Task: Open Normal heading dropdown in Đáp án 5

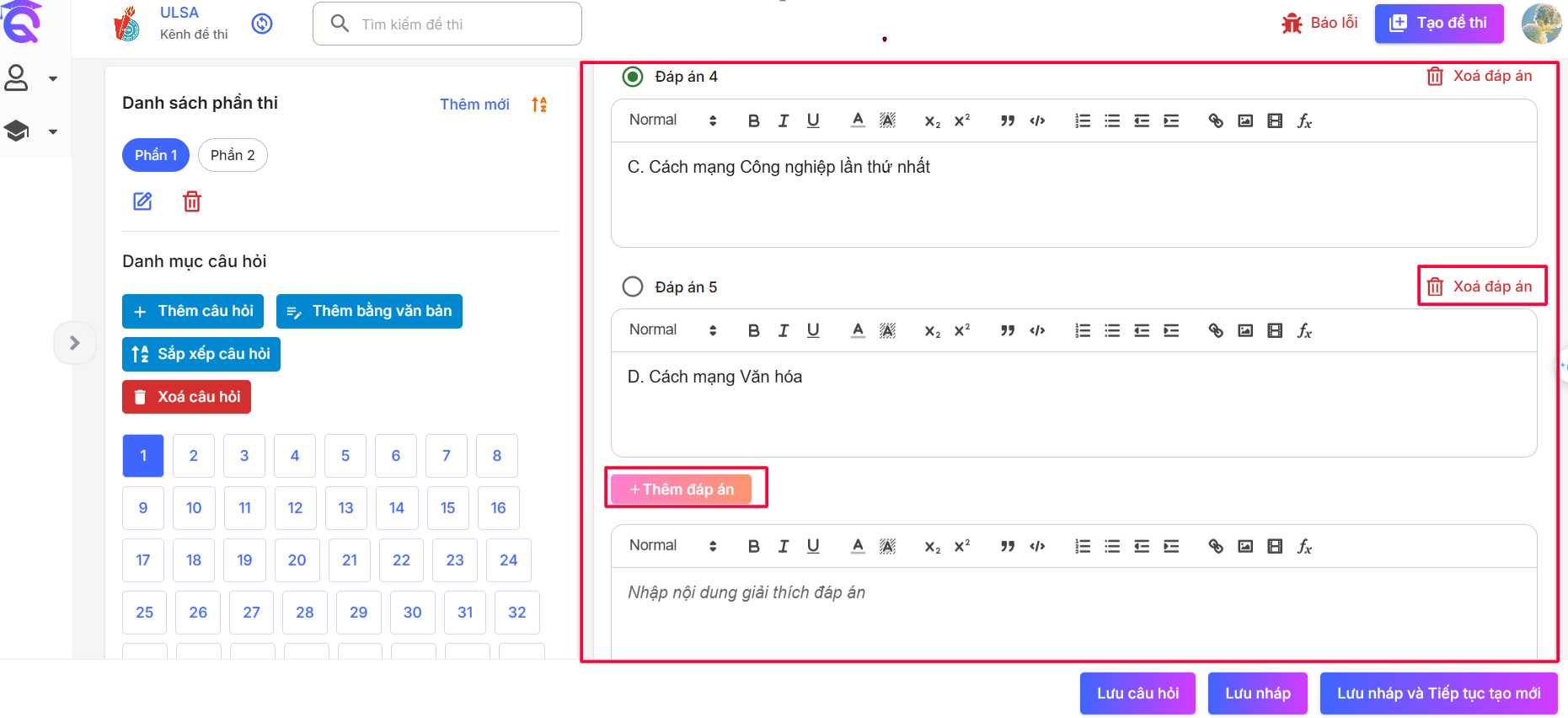Action: click(672, 330)
